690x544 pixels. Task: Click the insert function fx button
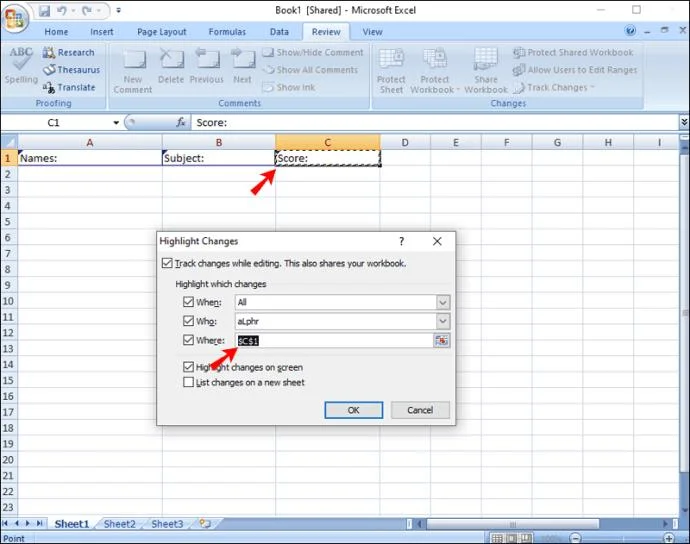(x=180, y=122)
